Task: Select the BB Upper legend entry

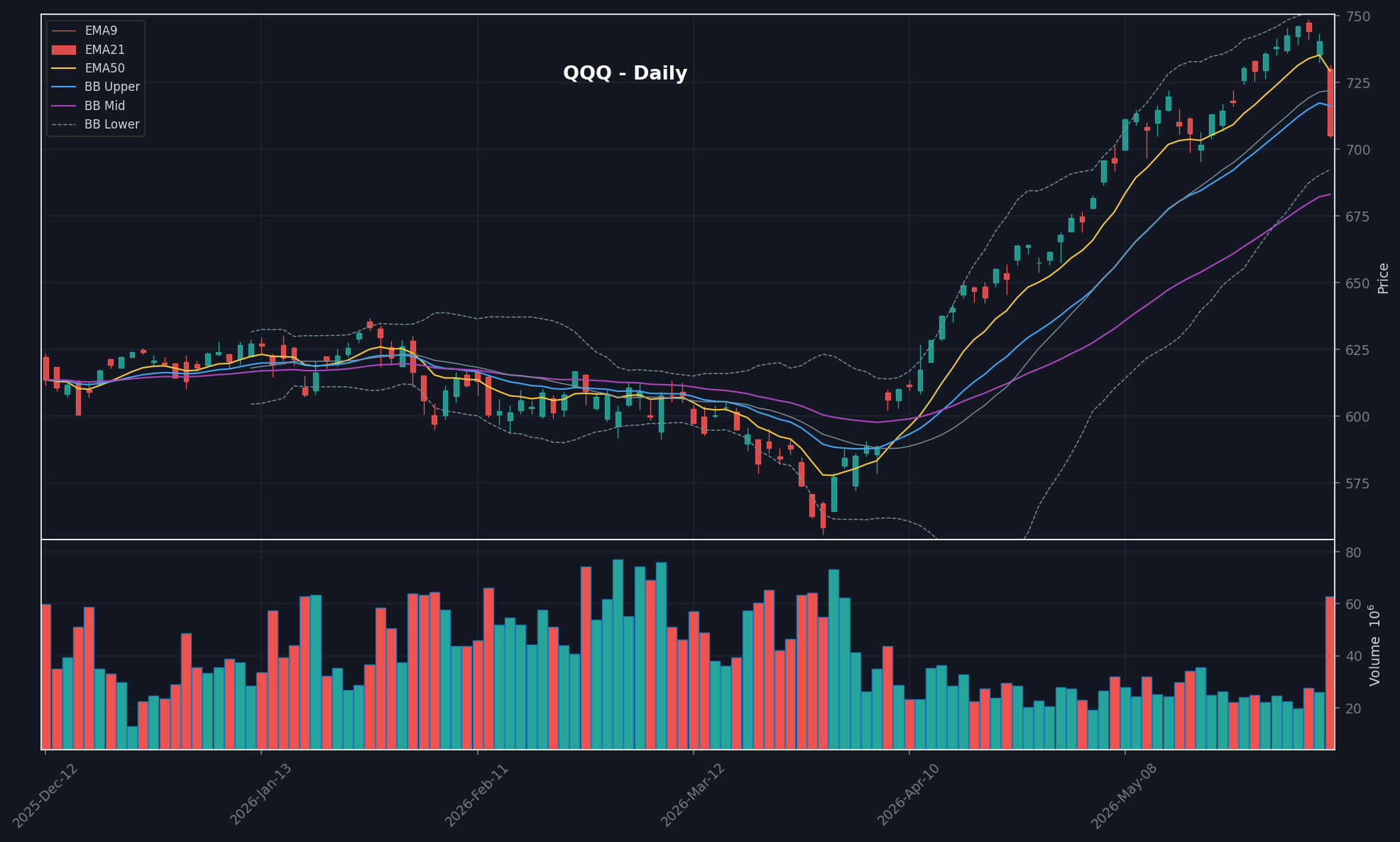Action: pos(96,87)
